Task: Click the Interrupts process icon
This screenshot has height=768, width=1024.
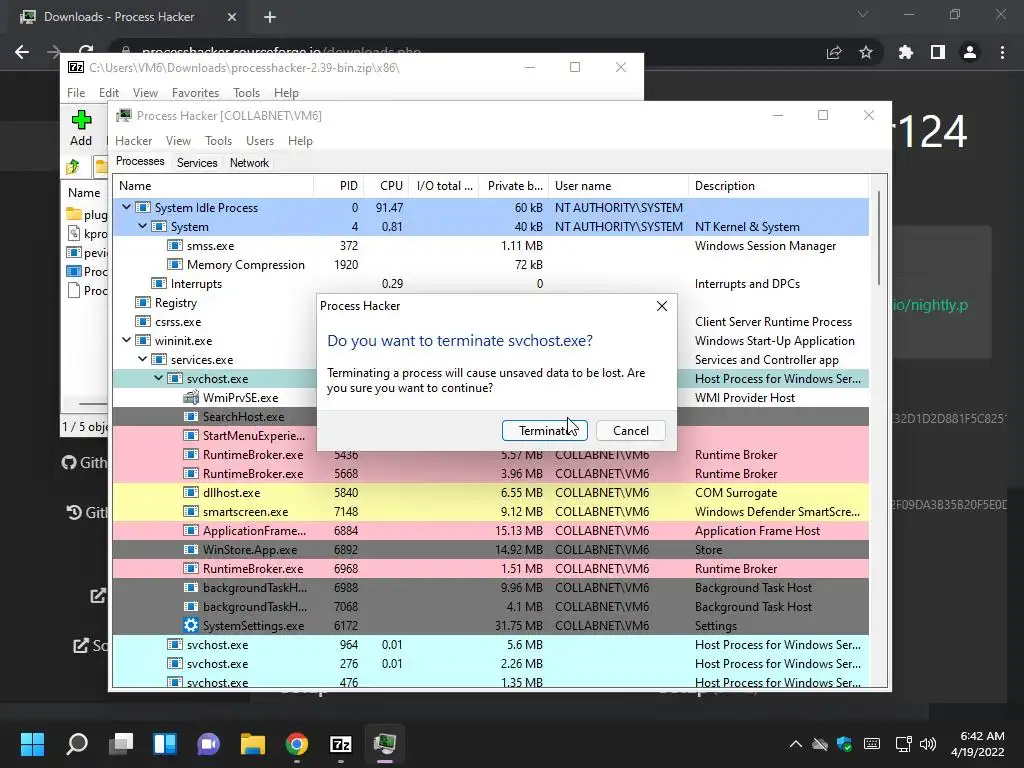Action: click(x=159, y=283)
